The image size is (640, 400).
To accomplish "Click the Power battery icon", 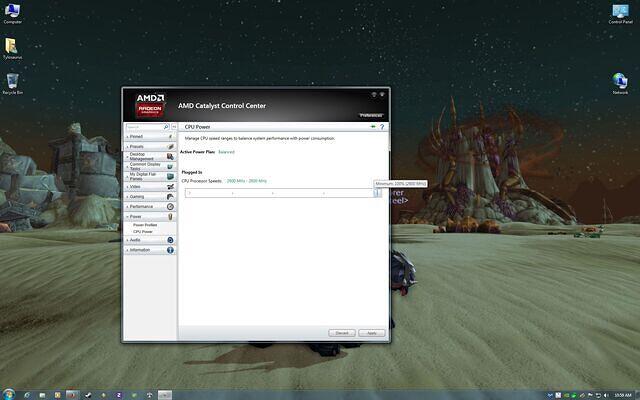I will coord(170,216).
